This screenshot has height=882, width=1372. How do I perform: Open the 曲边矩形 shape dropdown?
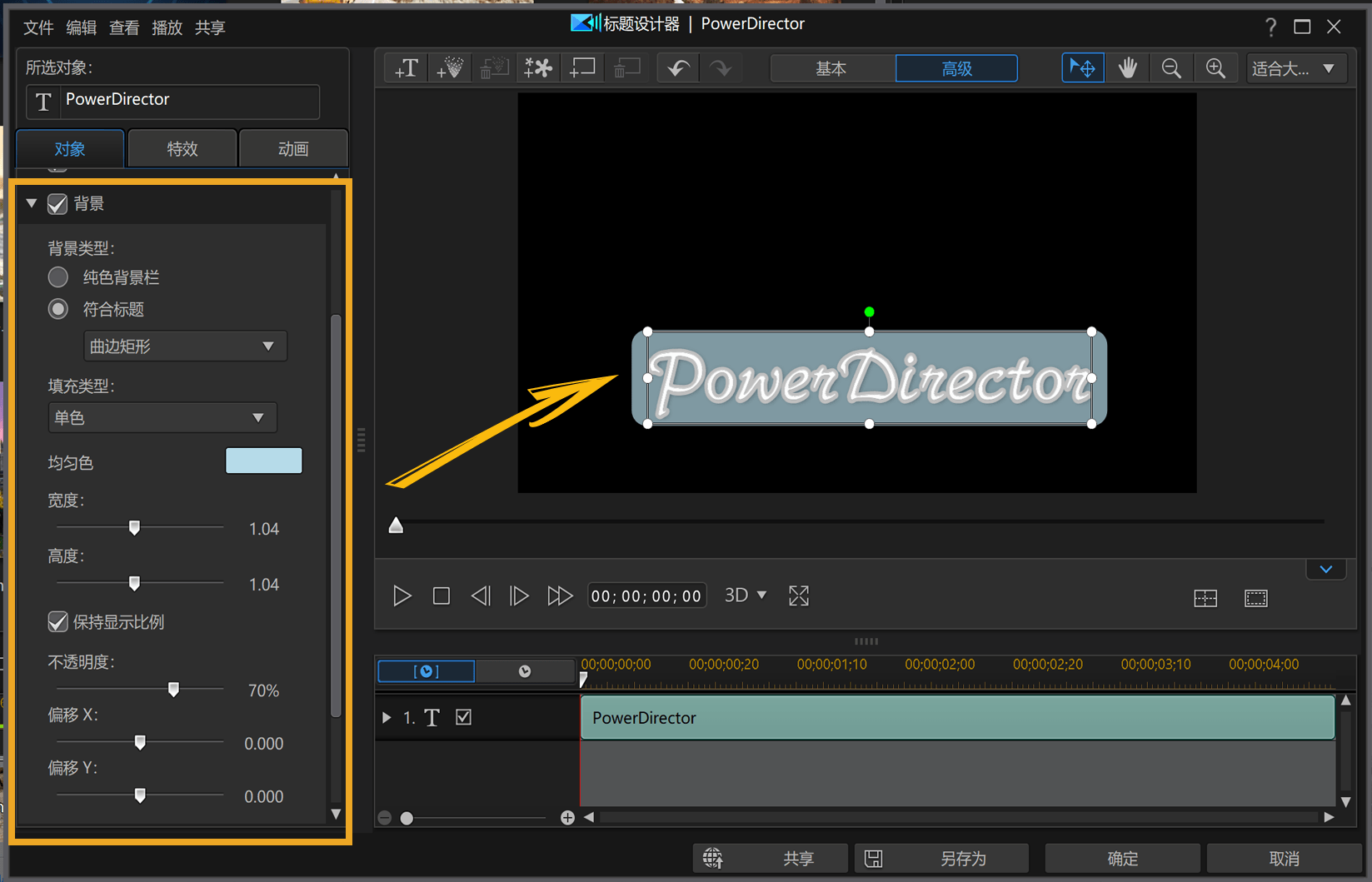click(x=185, y=346)
